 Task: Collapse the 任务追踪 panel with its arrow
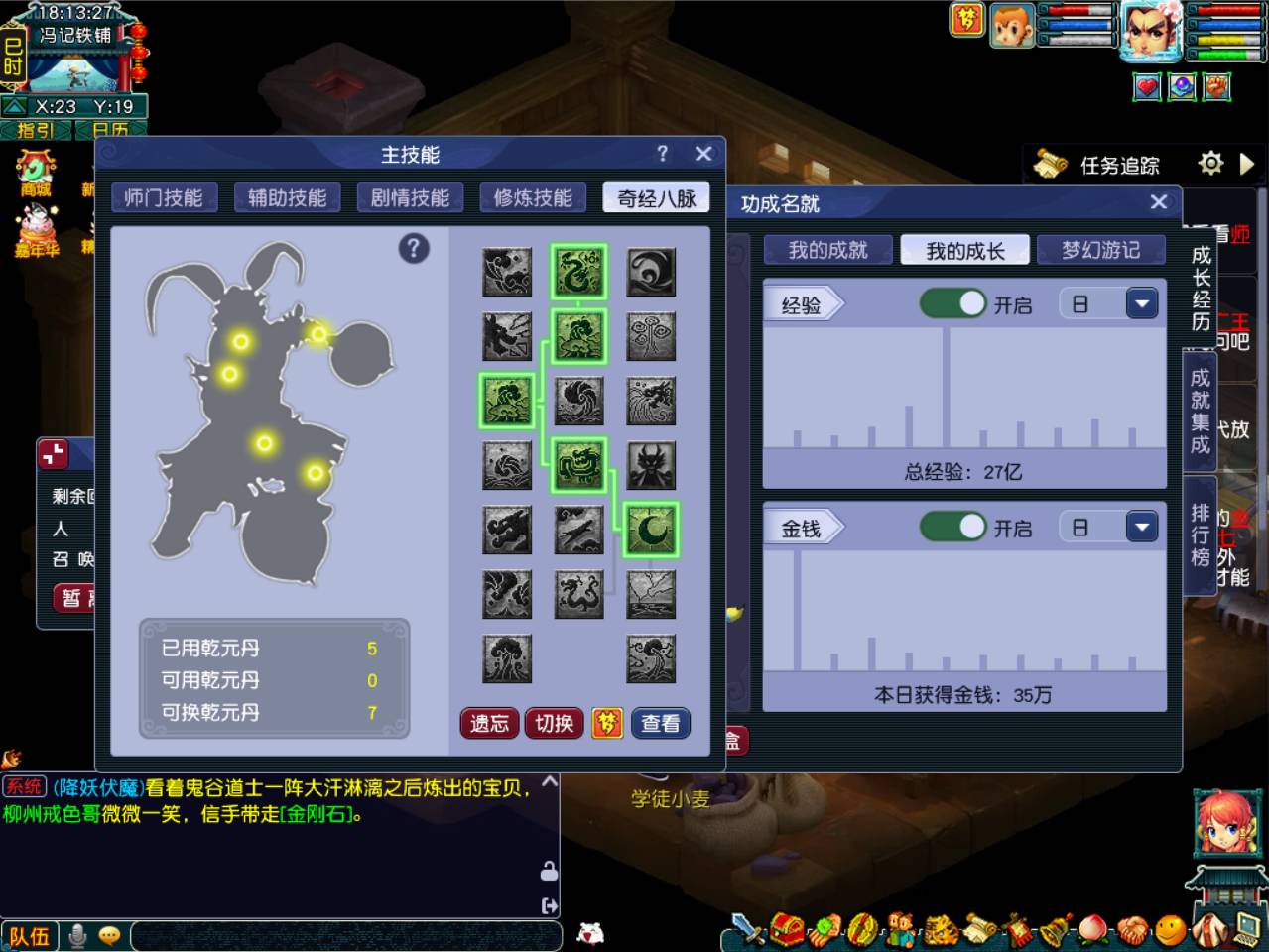click(x=1247, y=163)
